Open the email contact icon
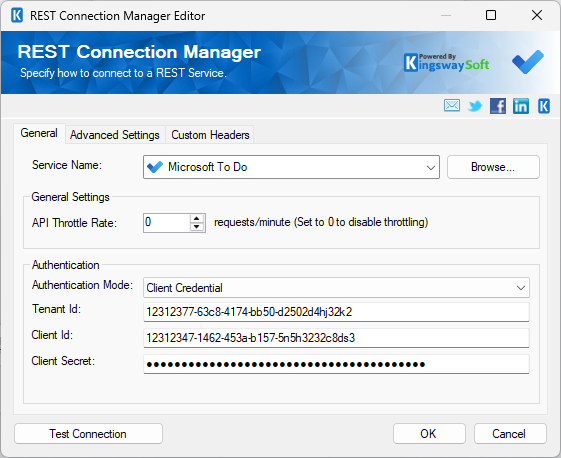Screen dimensions: 561x458 pyautogui.click(x=452, y=106)
